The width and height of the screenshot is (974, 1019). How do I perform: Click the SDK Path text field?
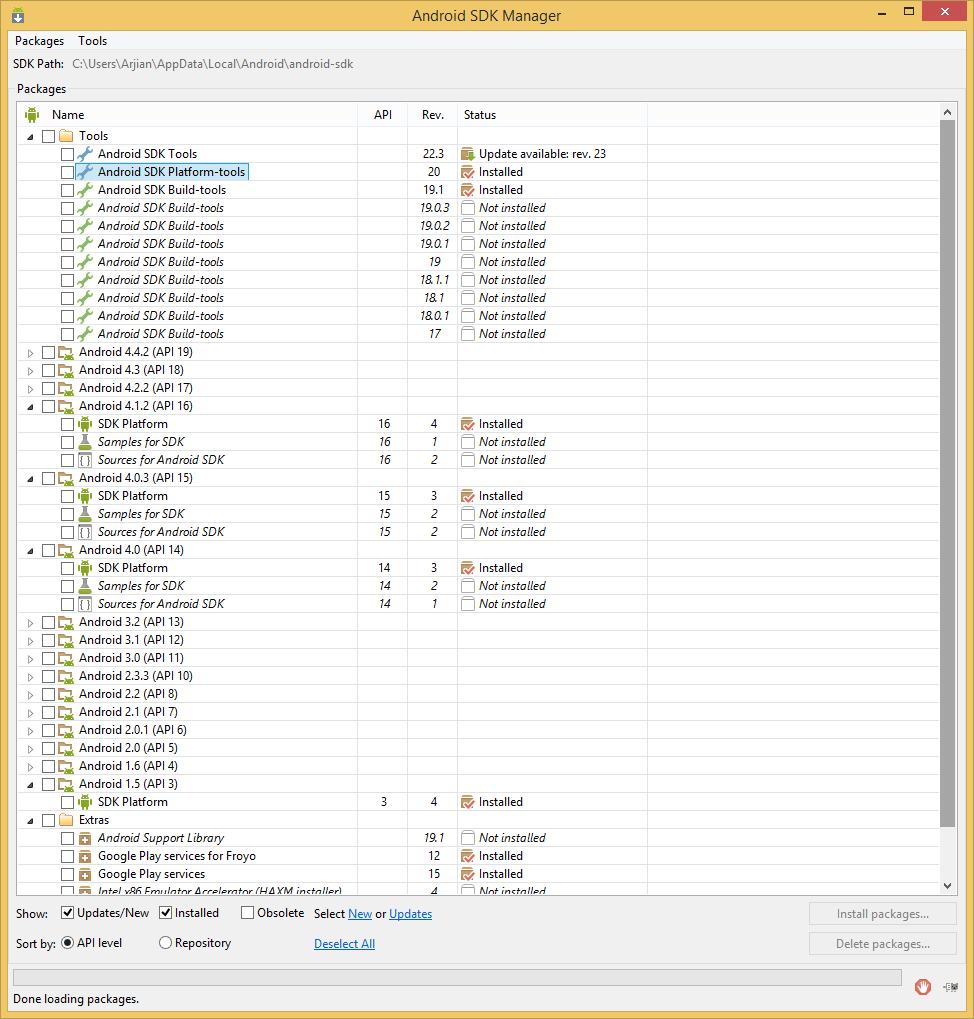(212, 64)
